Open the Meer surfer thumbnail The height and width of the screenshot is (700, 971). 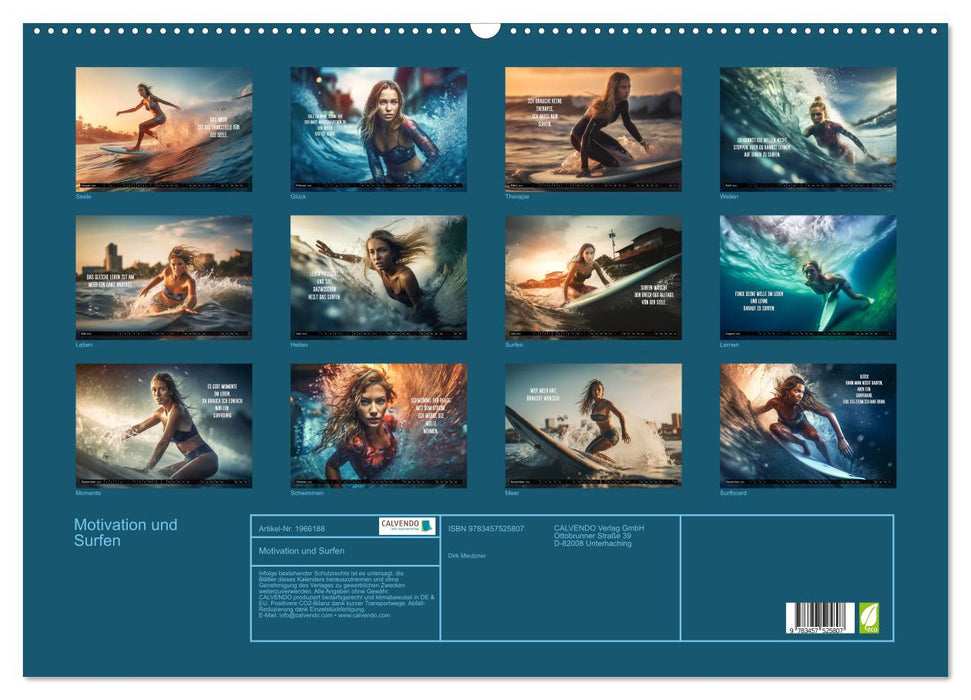[593, 426]
